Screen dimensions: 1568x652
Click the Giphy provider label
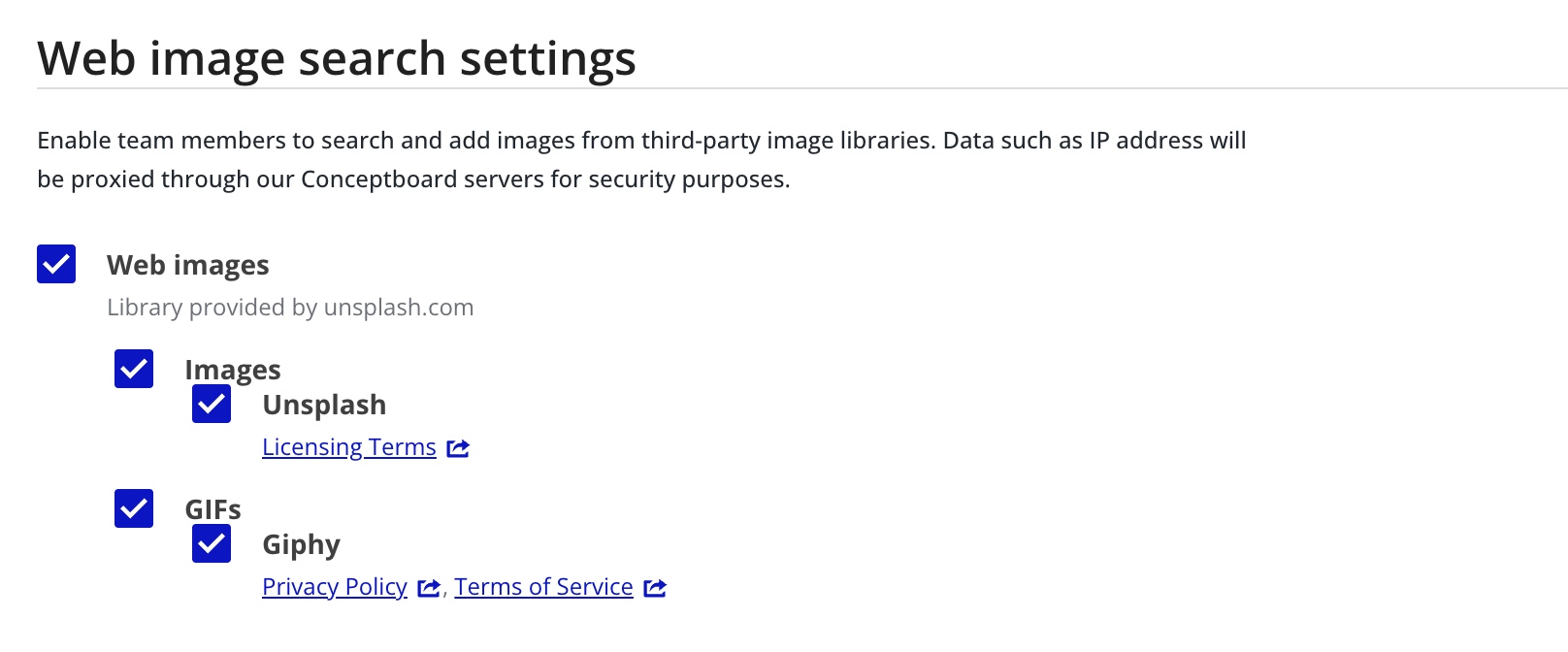(301, 544)
